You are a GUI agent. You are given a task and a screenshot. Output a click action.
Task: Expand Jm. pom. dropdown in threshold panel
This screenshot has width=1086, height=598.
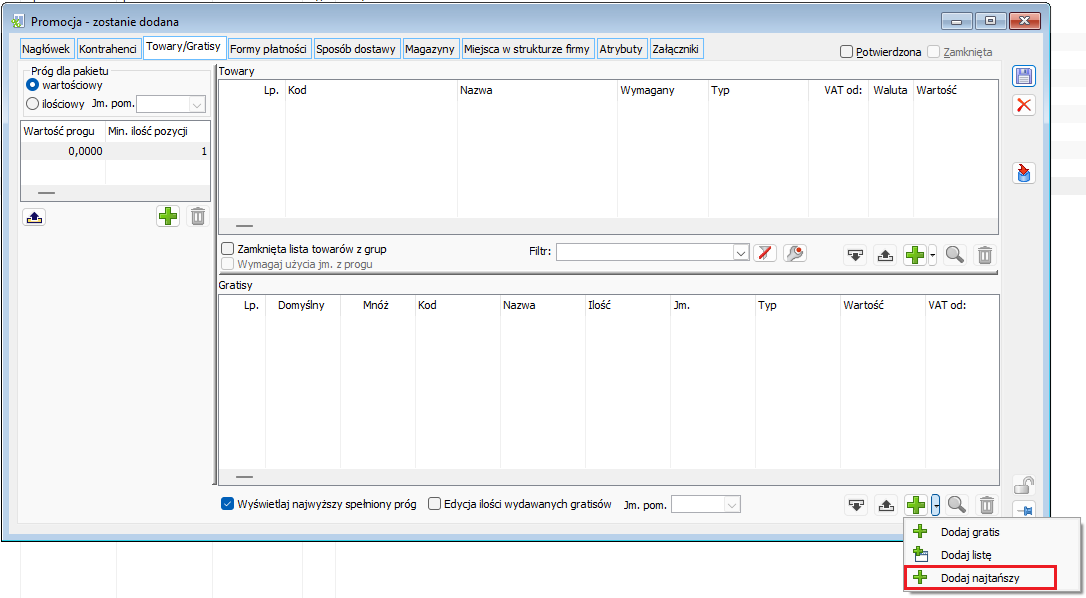[197, 103]
